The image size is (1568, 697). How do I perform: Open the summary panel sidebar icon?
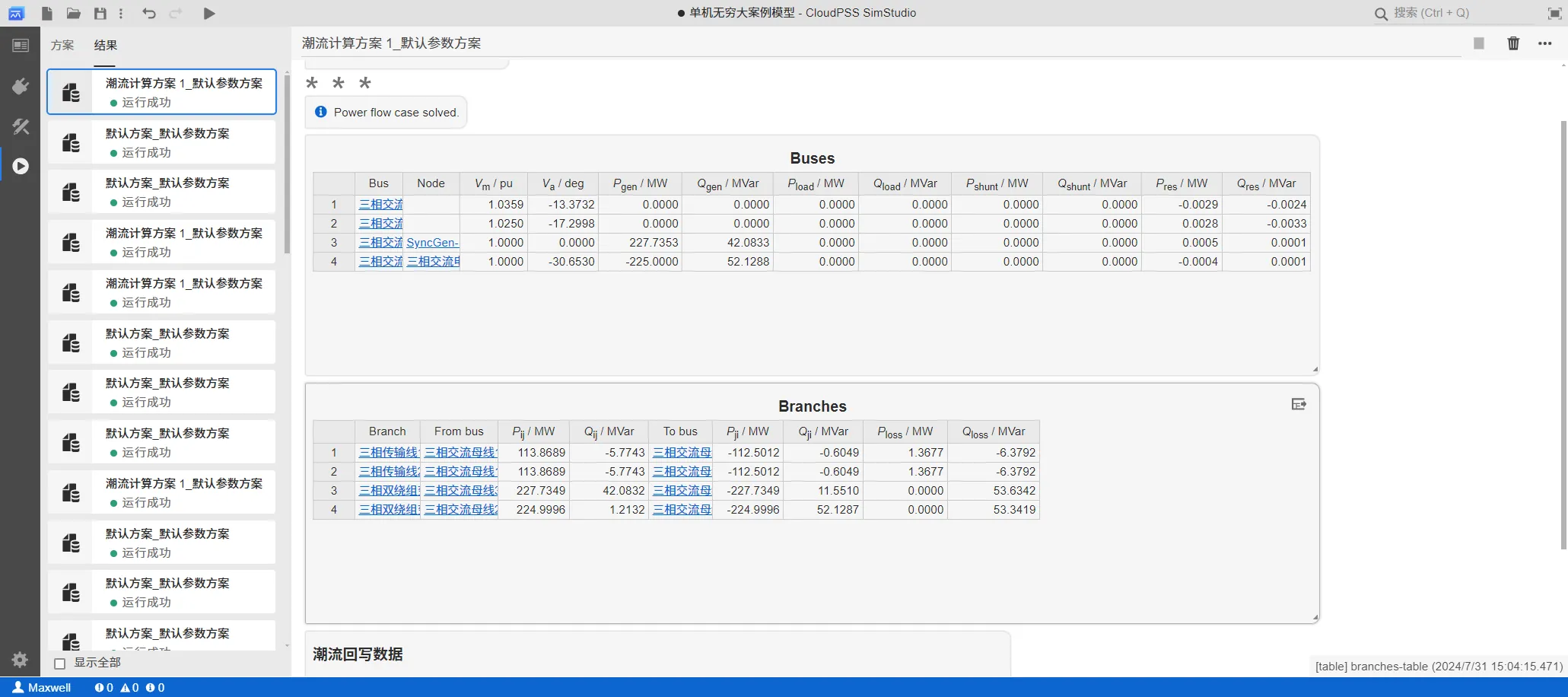pos(21,46)
